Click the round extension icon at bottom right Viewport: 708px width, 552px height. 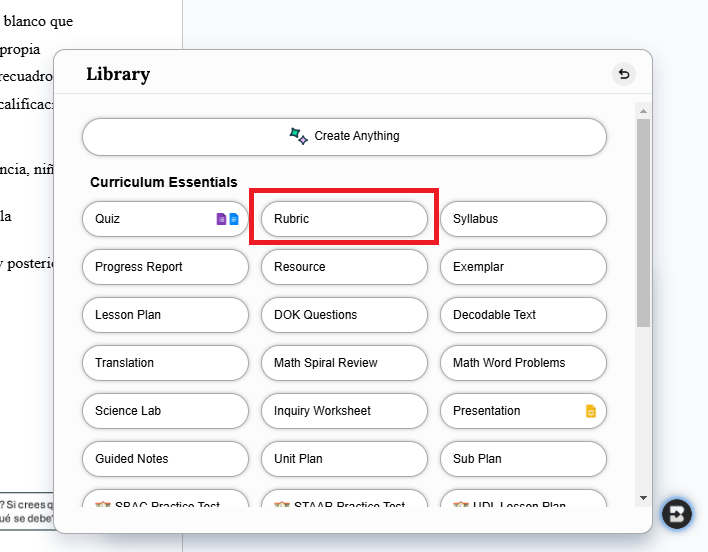pyautogui.click(x=677, y=513)
